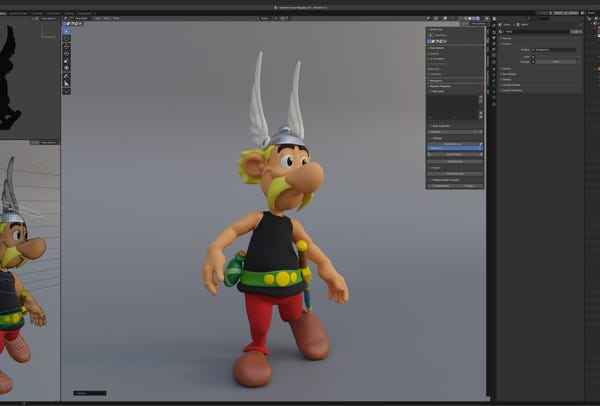
Task: Expand the Viewport Display panel
Action: point(511,85)
